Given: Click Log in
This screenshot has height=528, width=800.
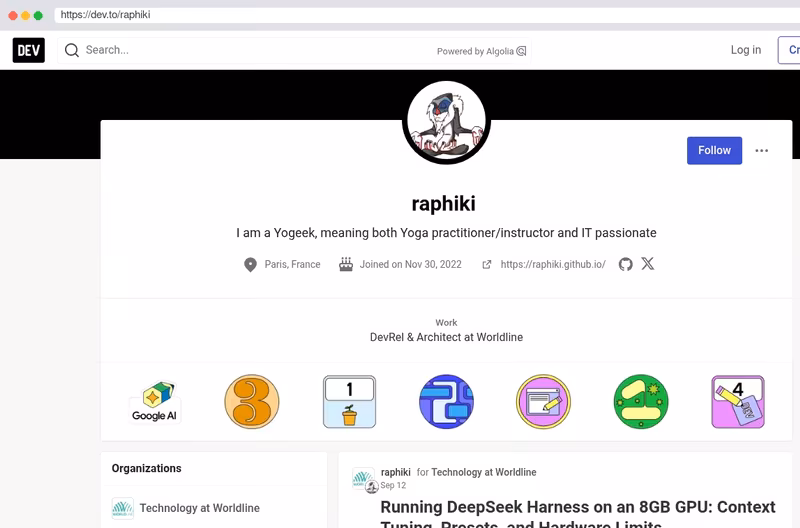Looking at the screenshot, I should pyautogui.click(x=745, y=49).
